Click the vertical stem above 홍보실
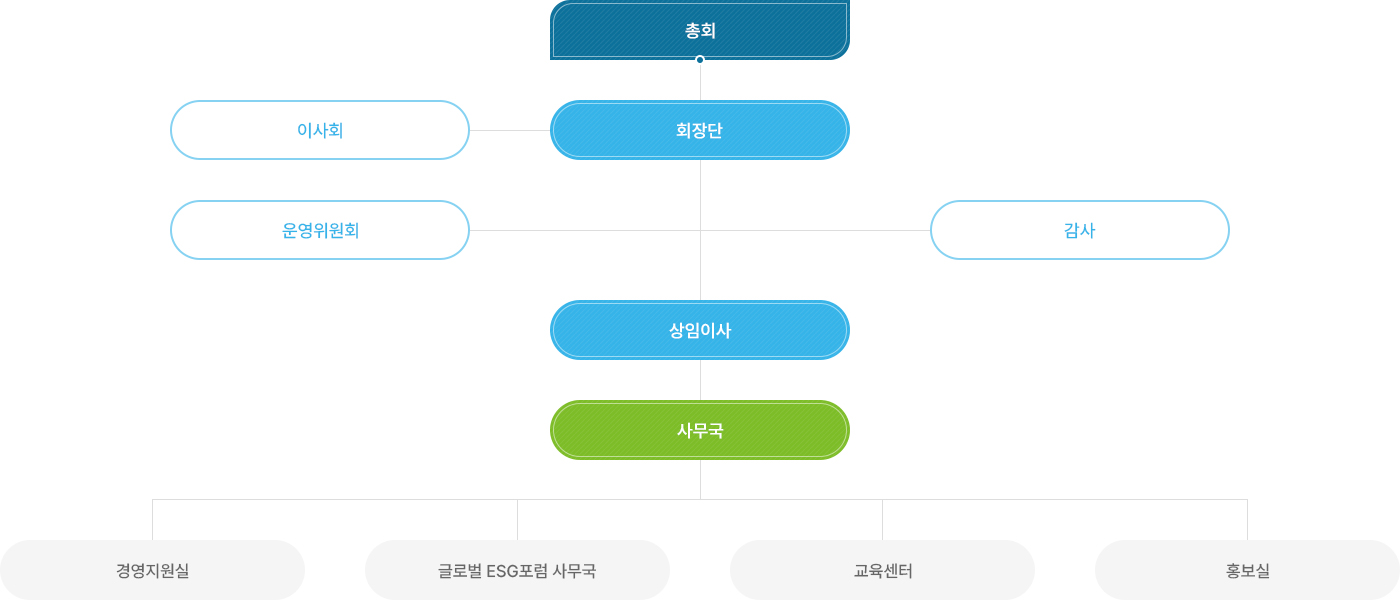The image size is (1400, 600). click(1247, 520)
